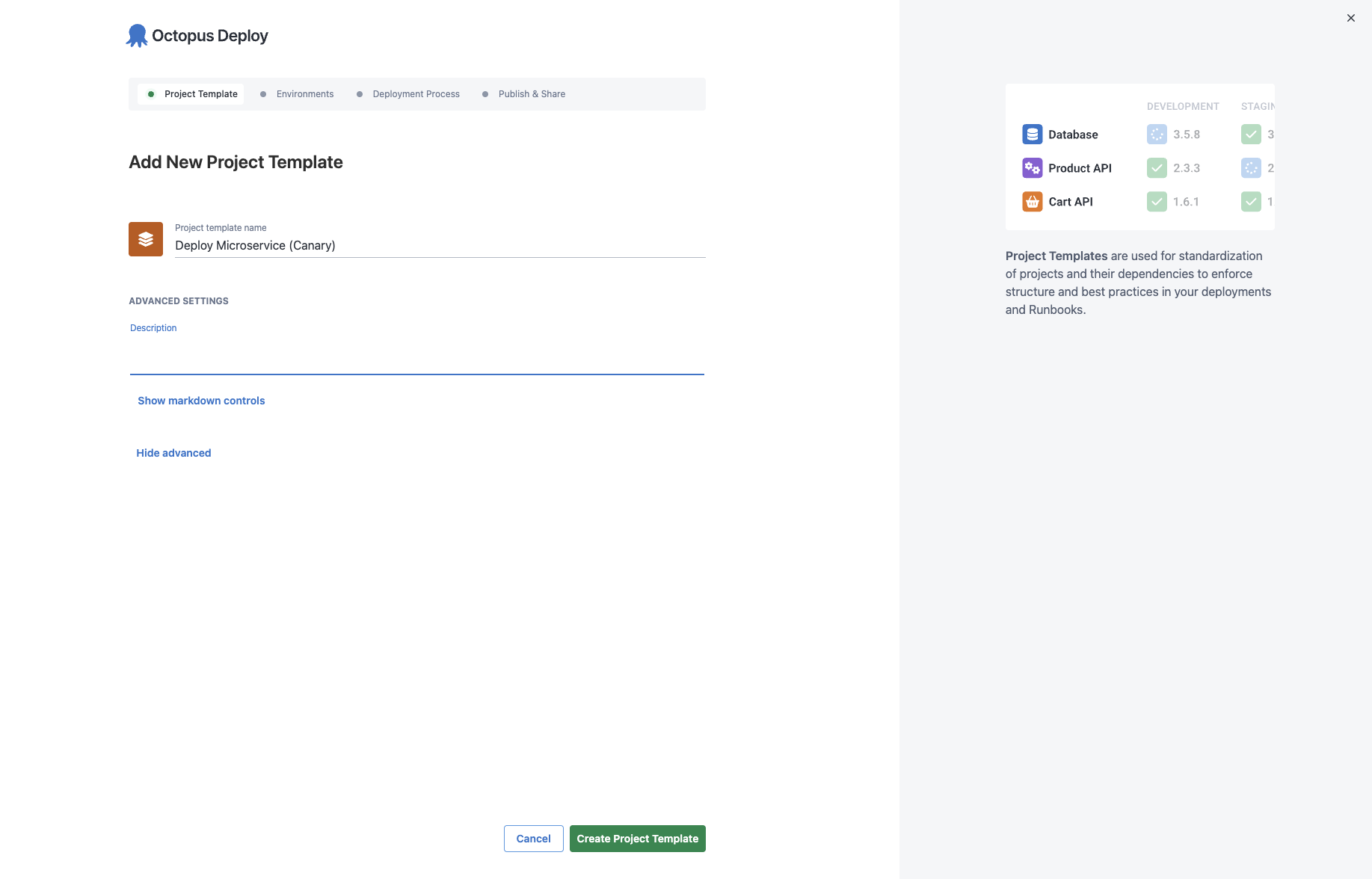Click Product API development success checkmark
Viewport: 1372px width, 879px height.
[1157, 168]
